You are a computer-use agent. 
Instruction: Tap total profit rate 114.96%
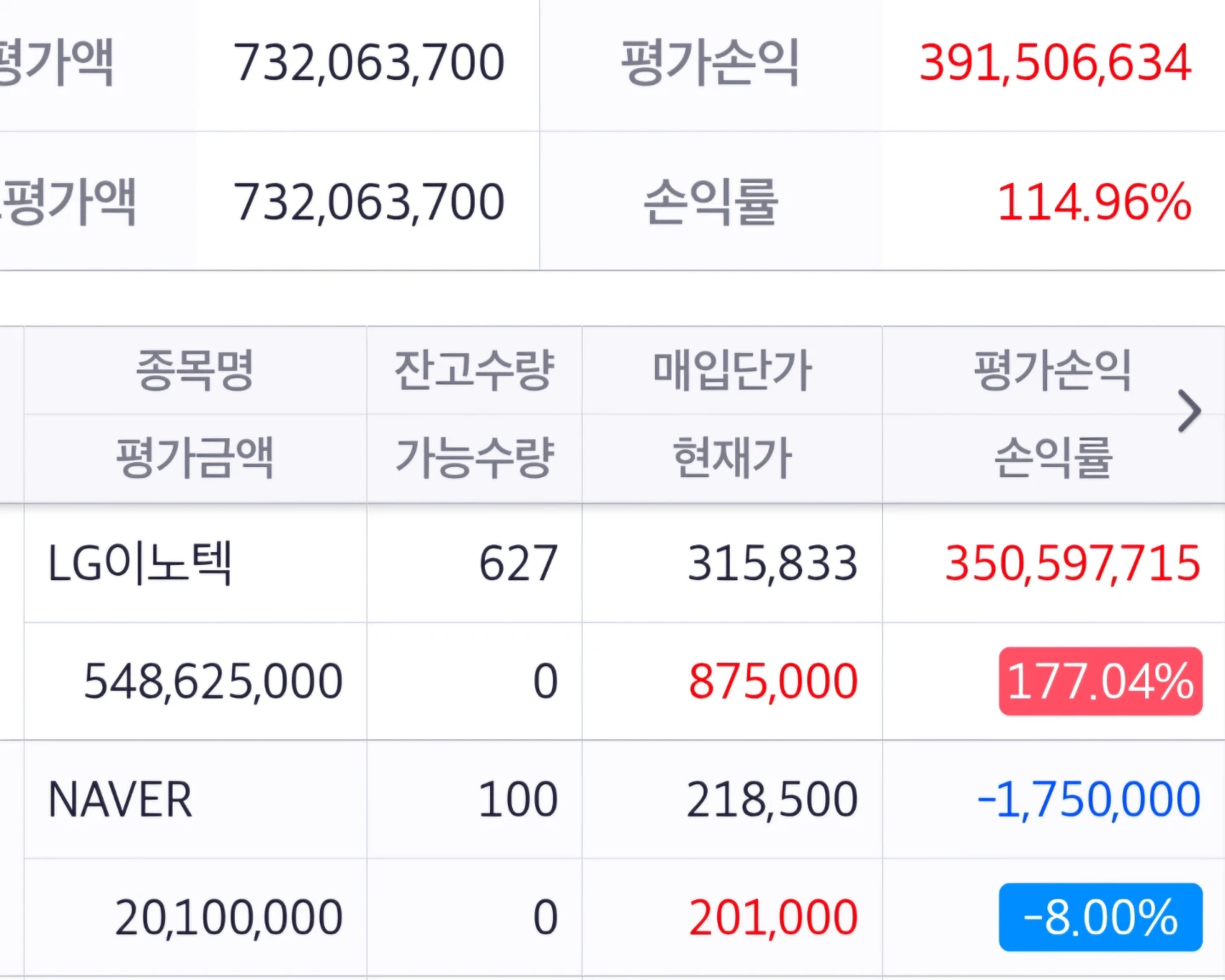coord(1094,202)
